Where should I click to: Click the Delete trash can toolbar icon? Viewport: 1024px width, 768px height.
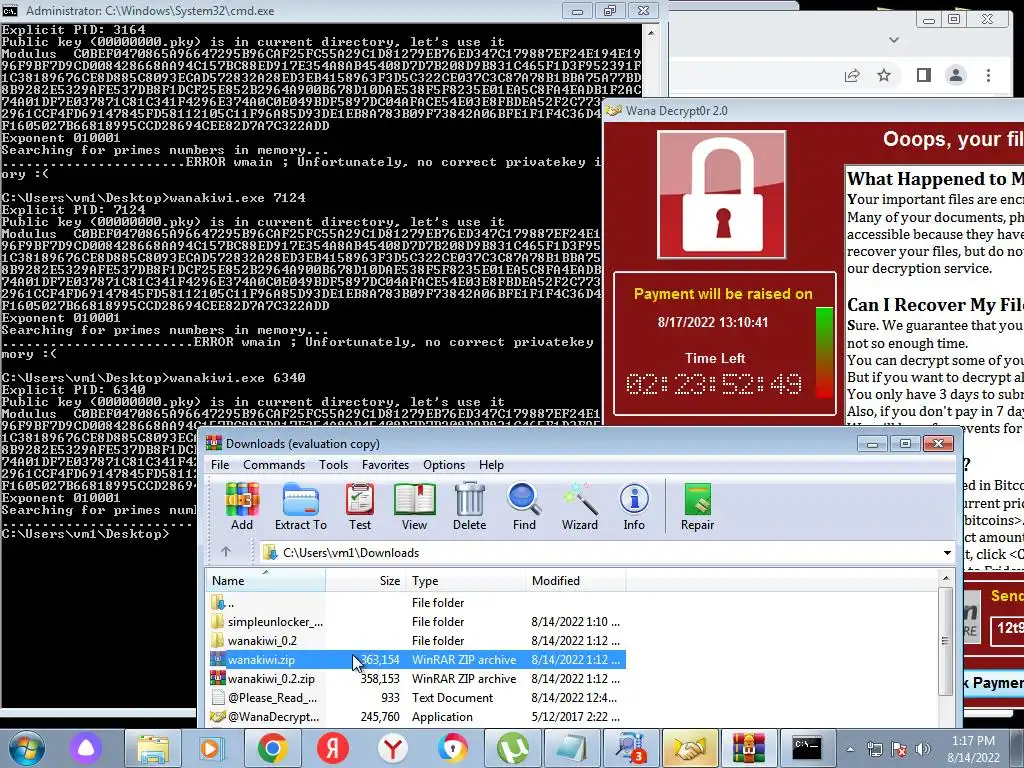470,506
